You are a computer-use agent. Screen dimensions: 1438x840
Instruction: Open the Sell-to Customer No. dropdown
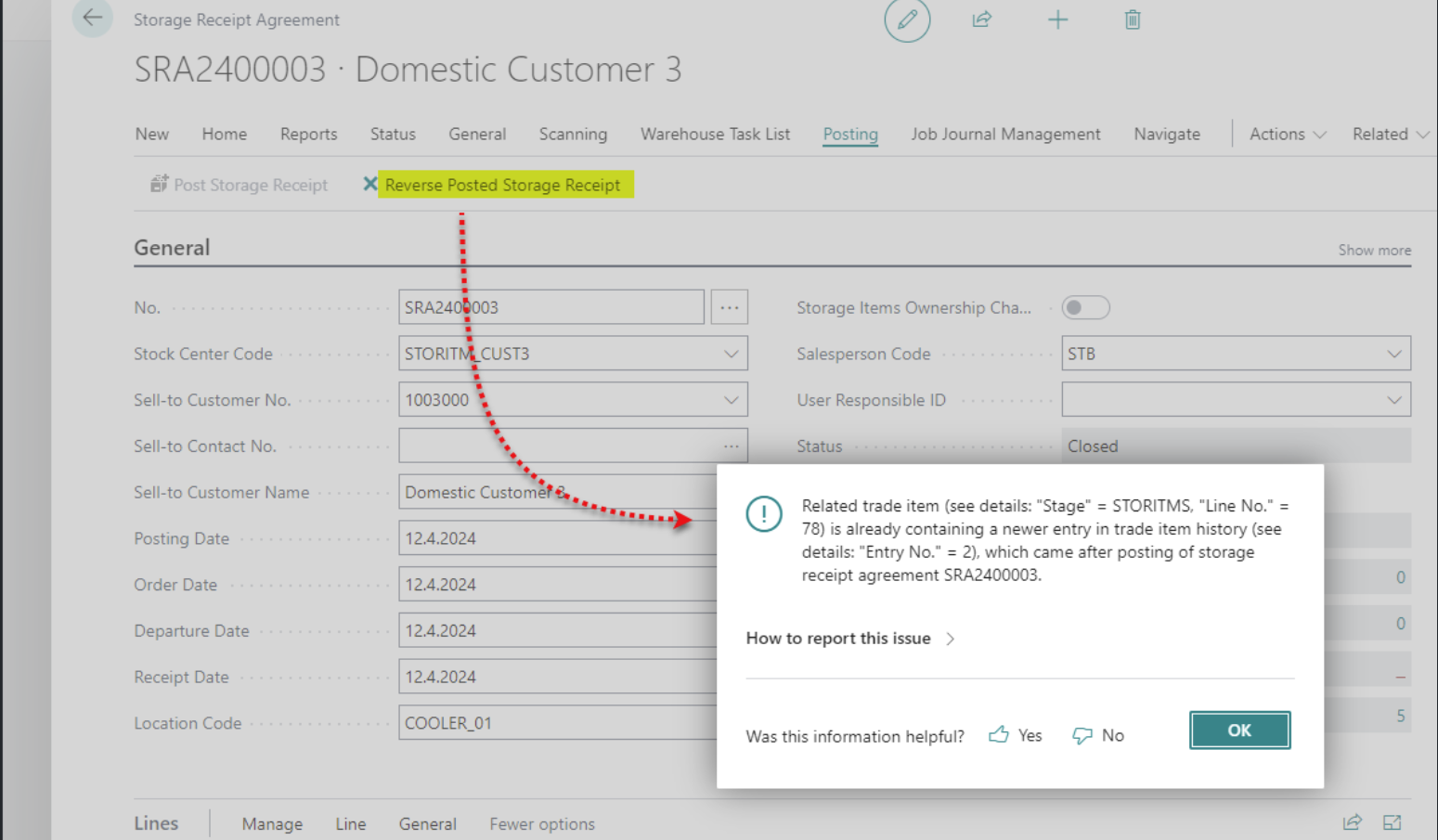[x=731, y=400]
